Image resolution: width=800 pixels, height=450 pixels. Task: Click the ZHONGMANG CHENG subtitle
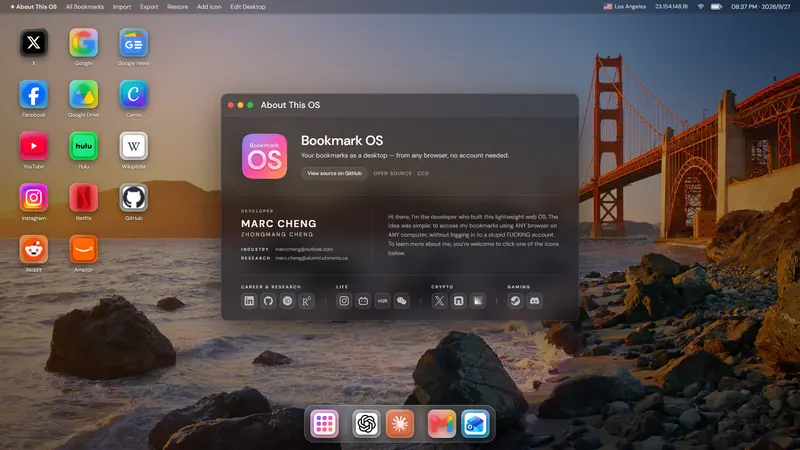click(277, 235)
